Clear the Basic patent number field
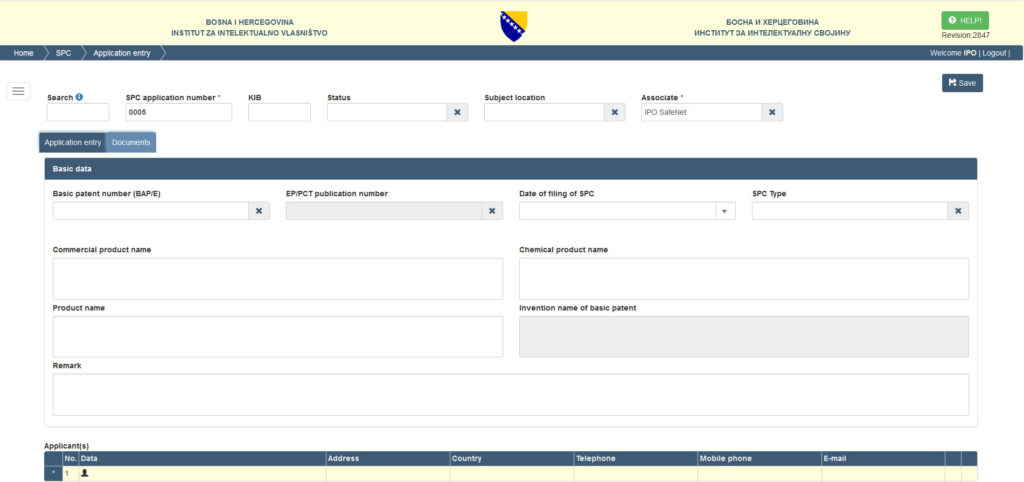The image size is (1024, 482). tap(259, 211)
